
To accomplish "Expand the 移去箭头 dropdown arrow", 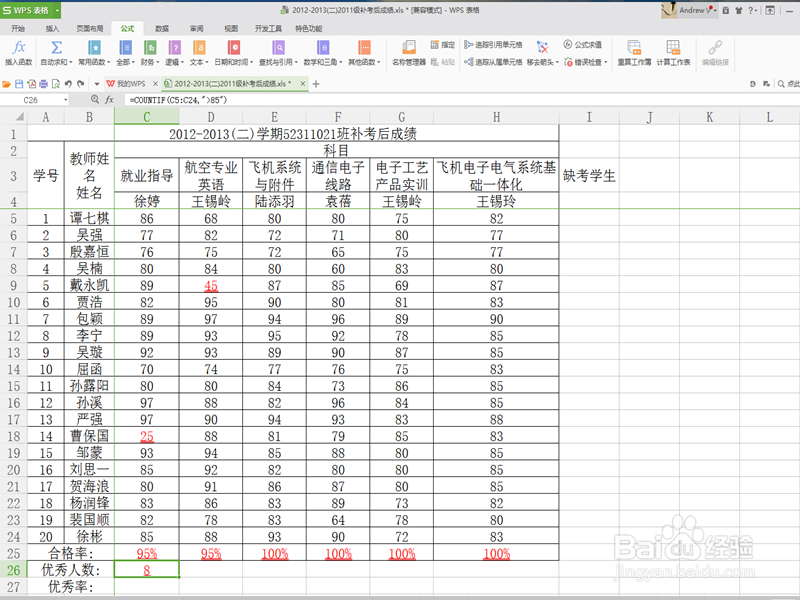I will tap(557, 62).
